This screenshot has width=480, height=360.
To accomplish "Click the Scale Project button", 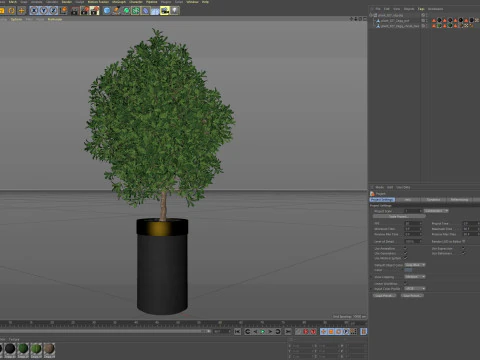I will click(399, 216).
